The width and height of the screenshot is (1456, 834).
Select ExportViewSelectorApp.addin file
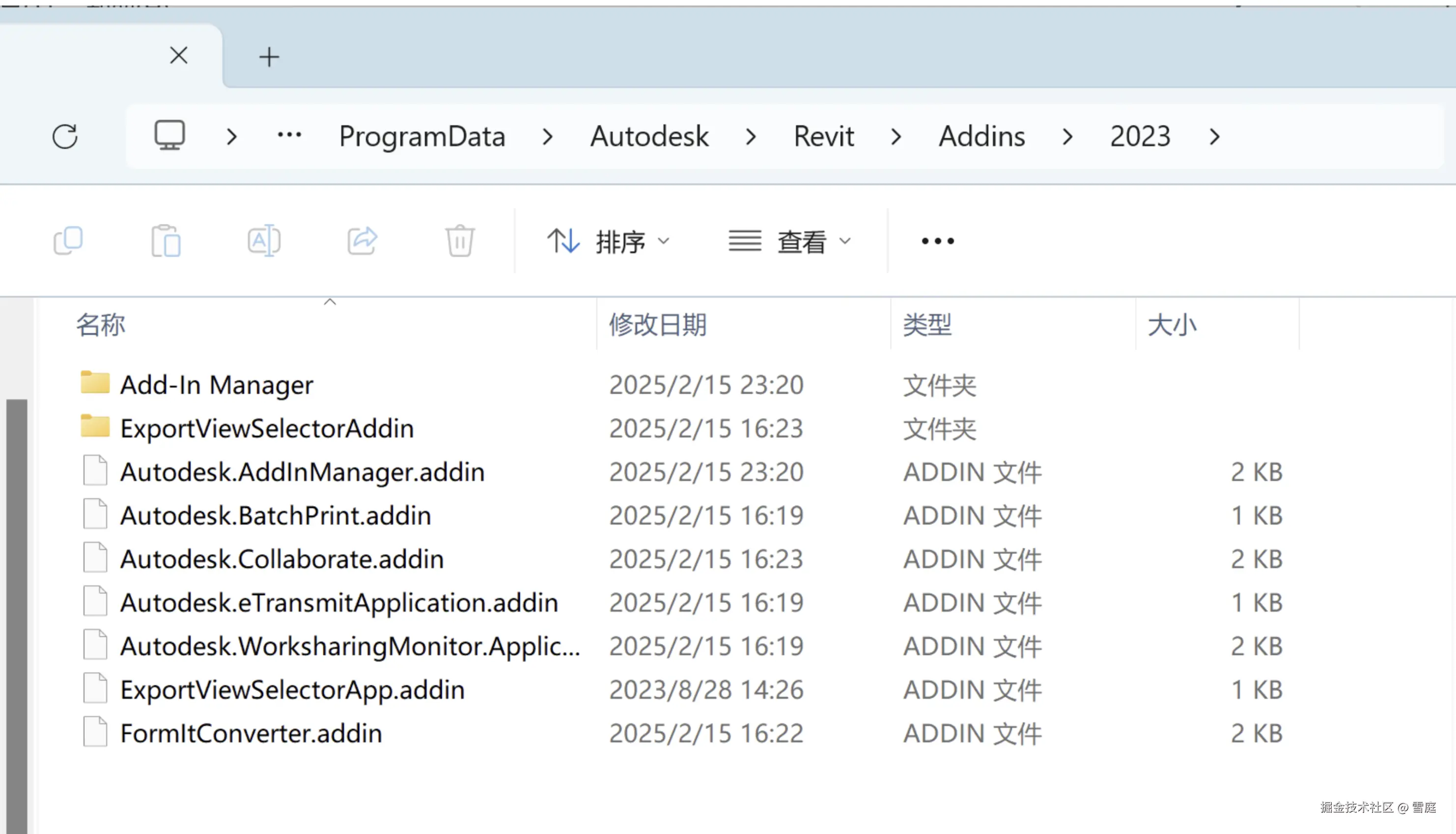pyautogui.click(x=292, y=690)
